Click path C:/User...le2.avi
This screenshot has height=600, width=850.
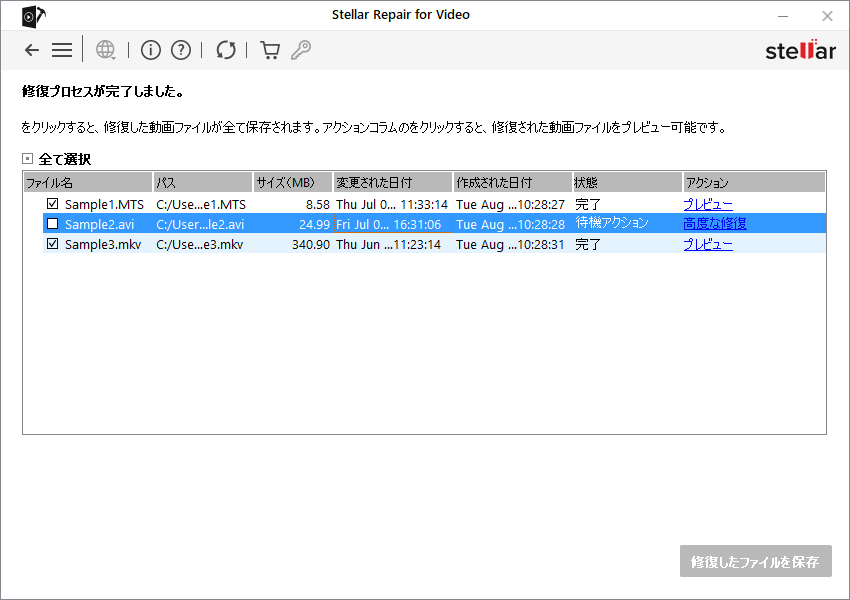199,224
